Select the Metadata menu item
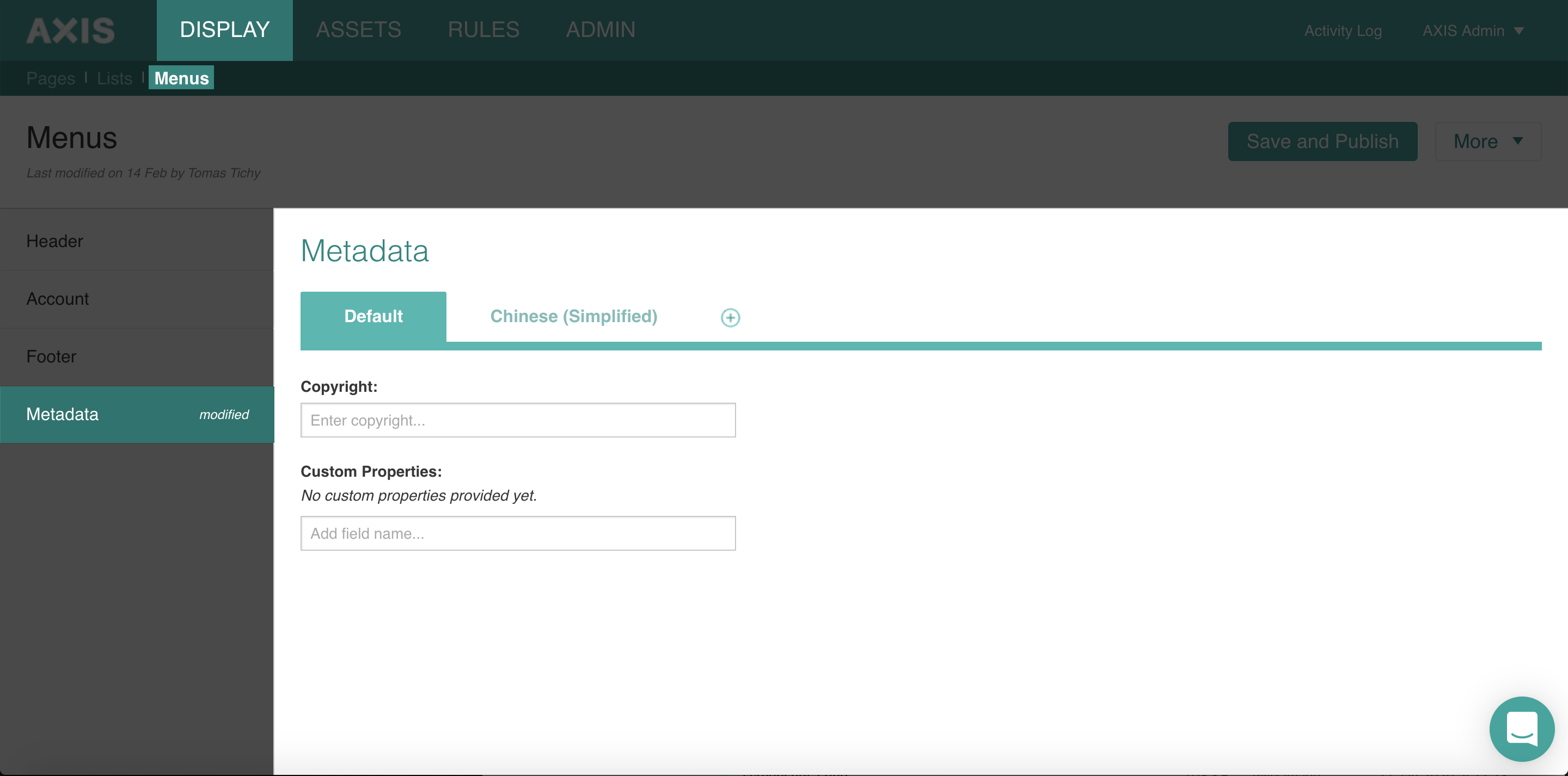This screenshot has width=1568, height=776. 137,415
